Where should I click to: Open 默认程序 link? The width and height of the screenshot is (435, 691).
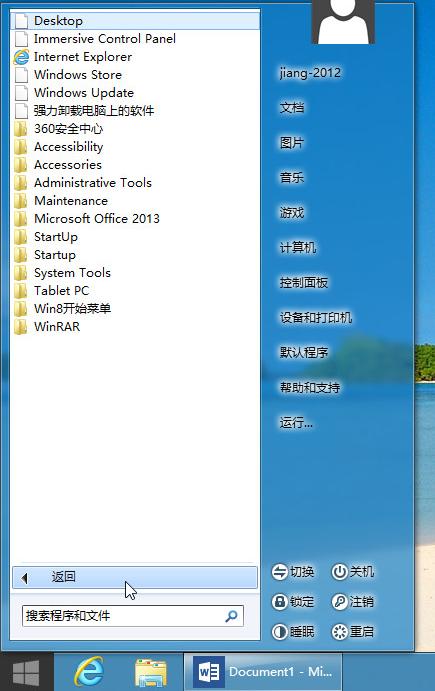(304, 353)
